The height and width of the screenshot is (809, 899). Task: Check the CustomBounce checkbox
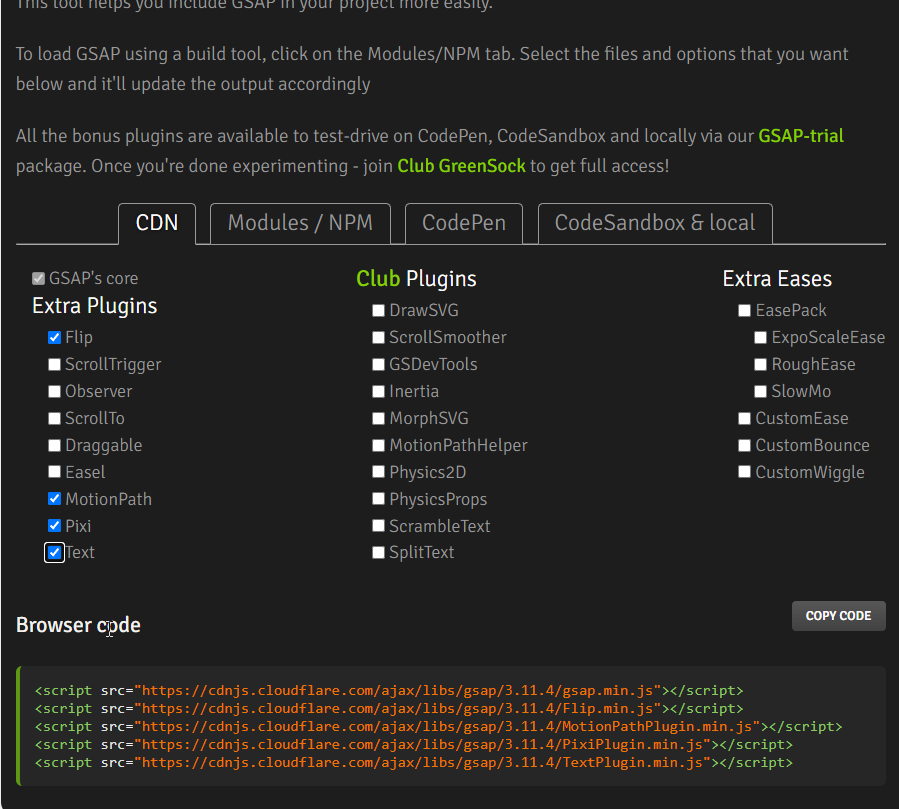pyautogui.click(x=745, y=445)
